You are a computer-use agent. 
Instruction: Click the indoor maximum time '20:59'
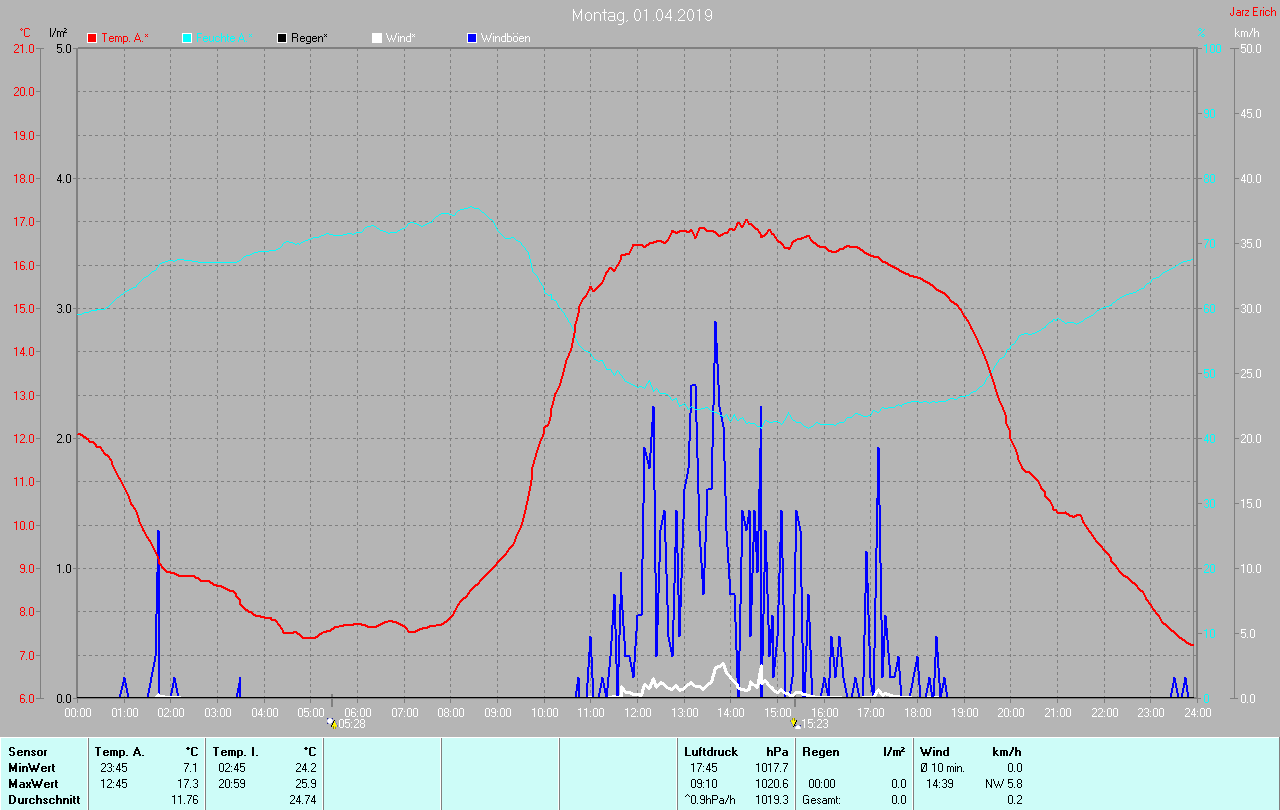coord(231,783)
